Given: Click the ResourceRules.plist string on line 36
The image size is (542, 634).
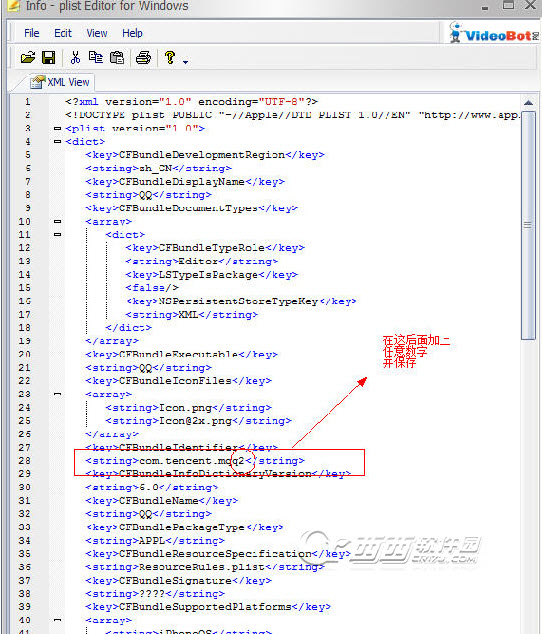Looking at the screenshot, I should [x=205, y=567].
